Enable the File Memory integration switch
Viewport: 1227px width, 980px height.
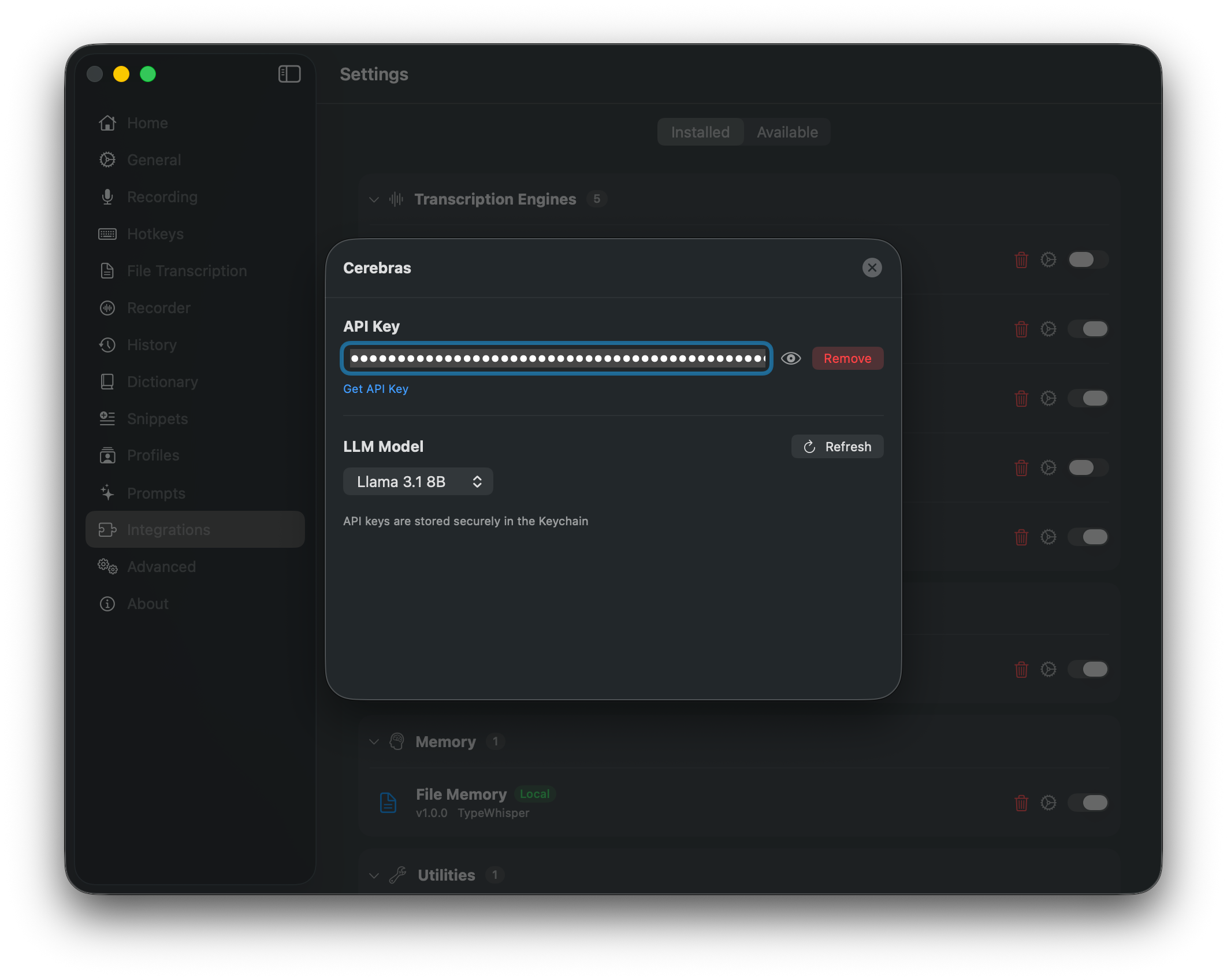coord(1088,803)
